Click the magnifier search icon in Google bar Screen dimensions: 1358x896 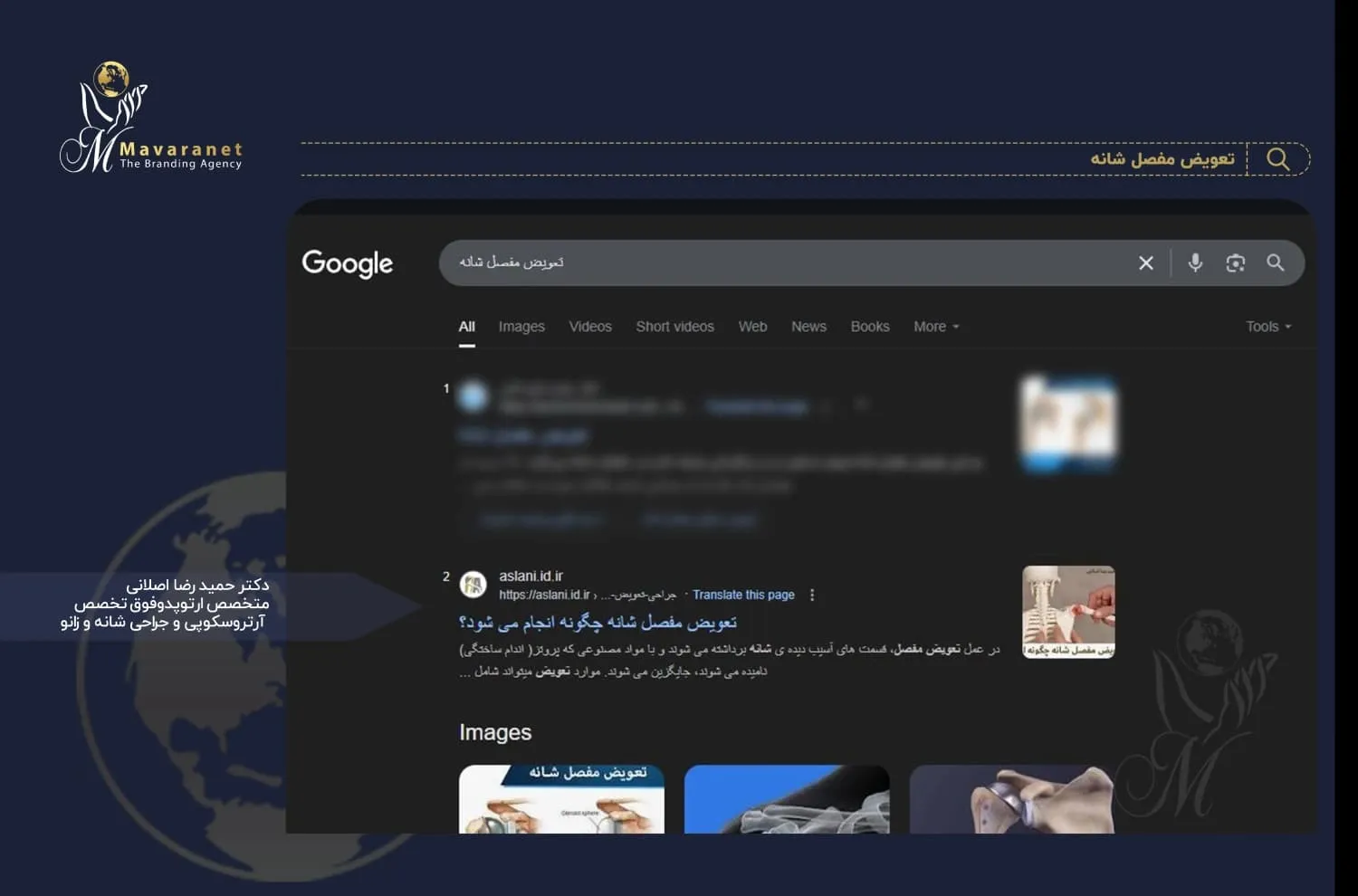1275,262
